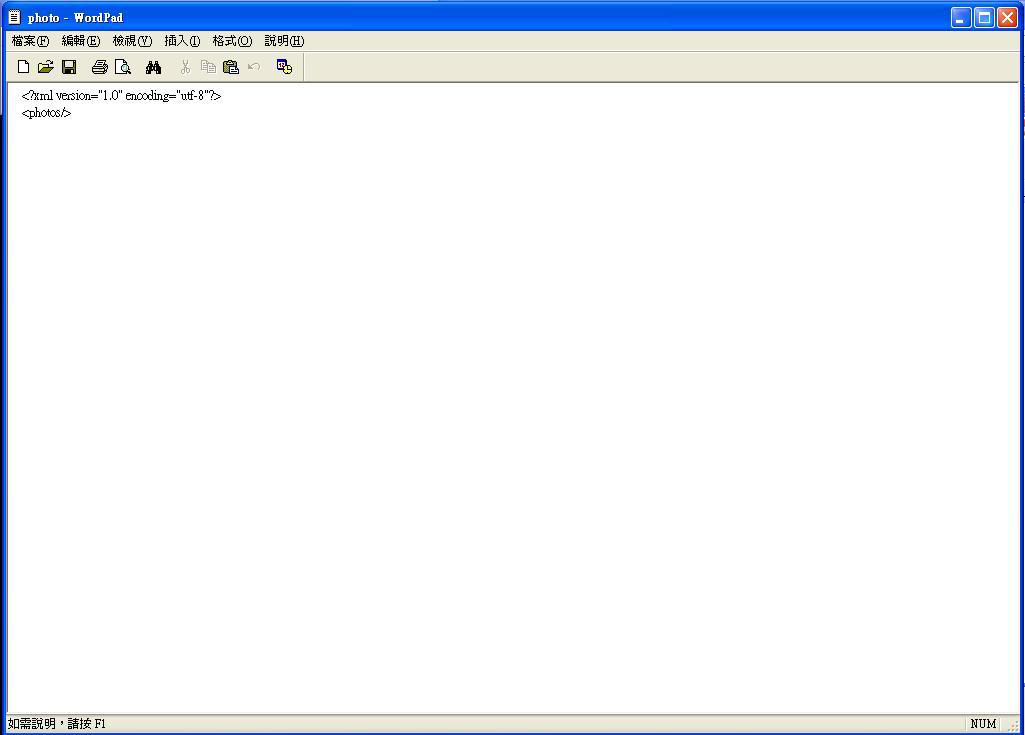Viewport: 1025px width, 735px height.
Task: Click the Undo arrow icon
Action: 254,67
